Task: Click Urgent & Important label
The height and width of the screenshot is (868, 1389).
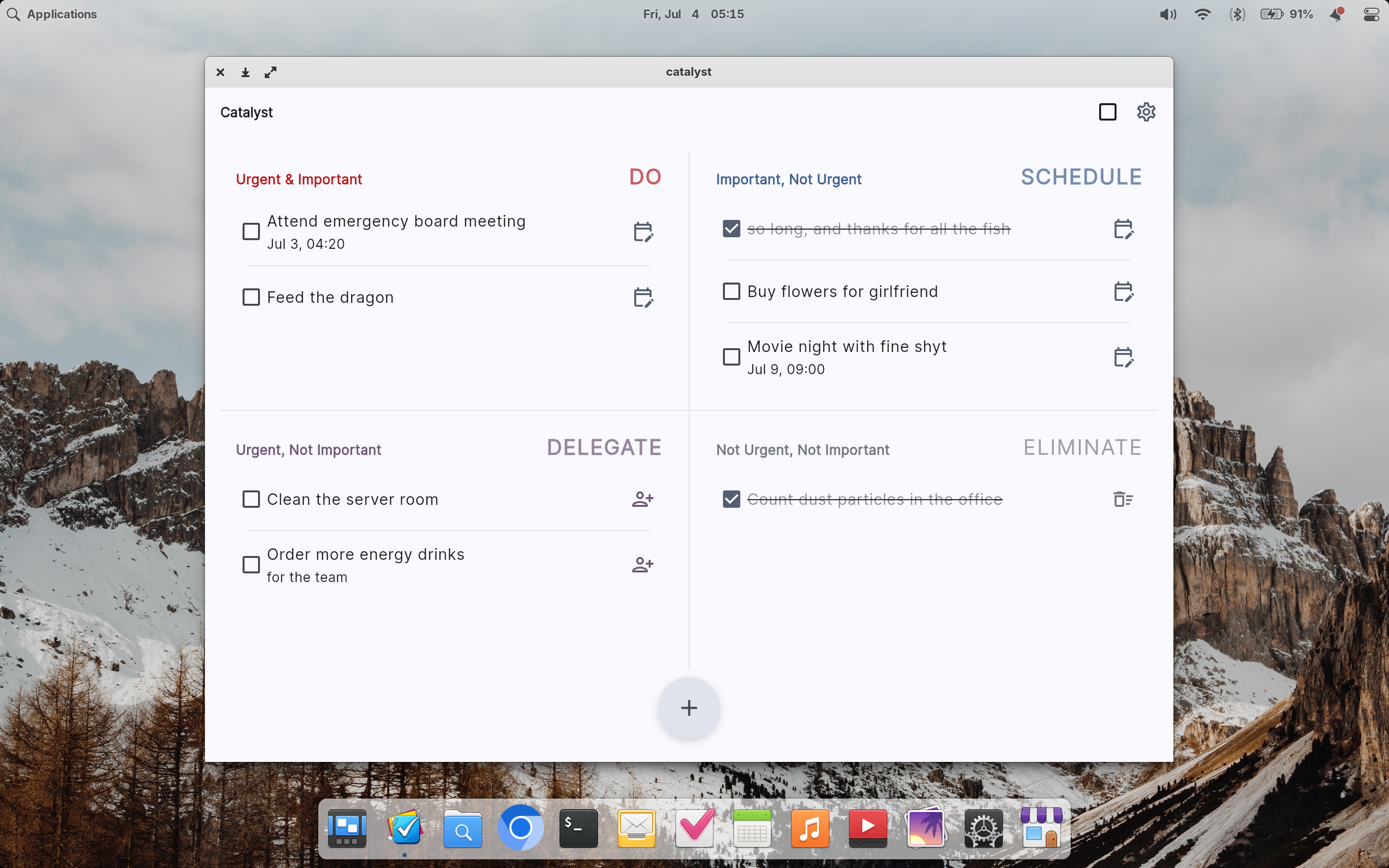Action: coord(299,180)
